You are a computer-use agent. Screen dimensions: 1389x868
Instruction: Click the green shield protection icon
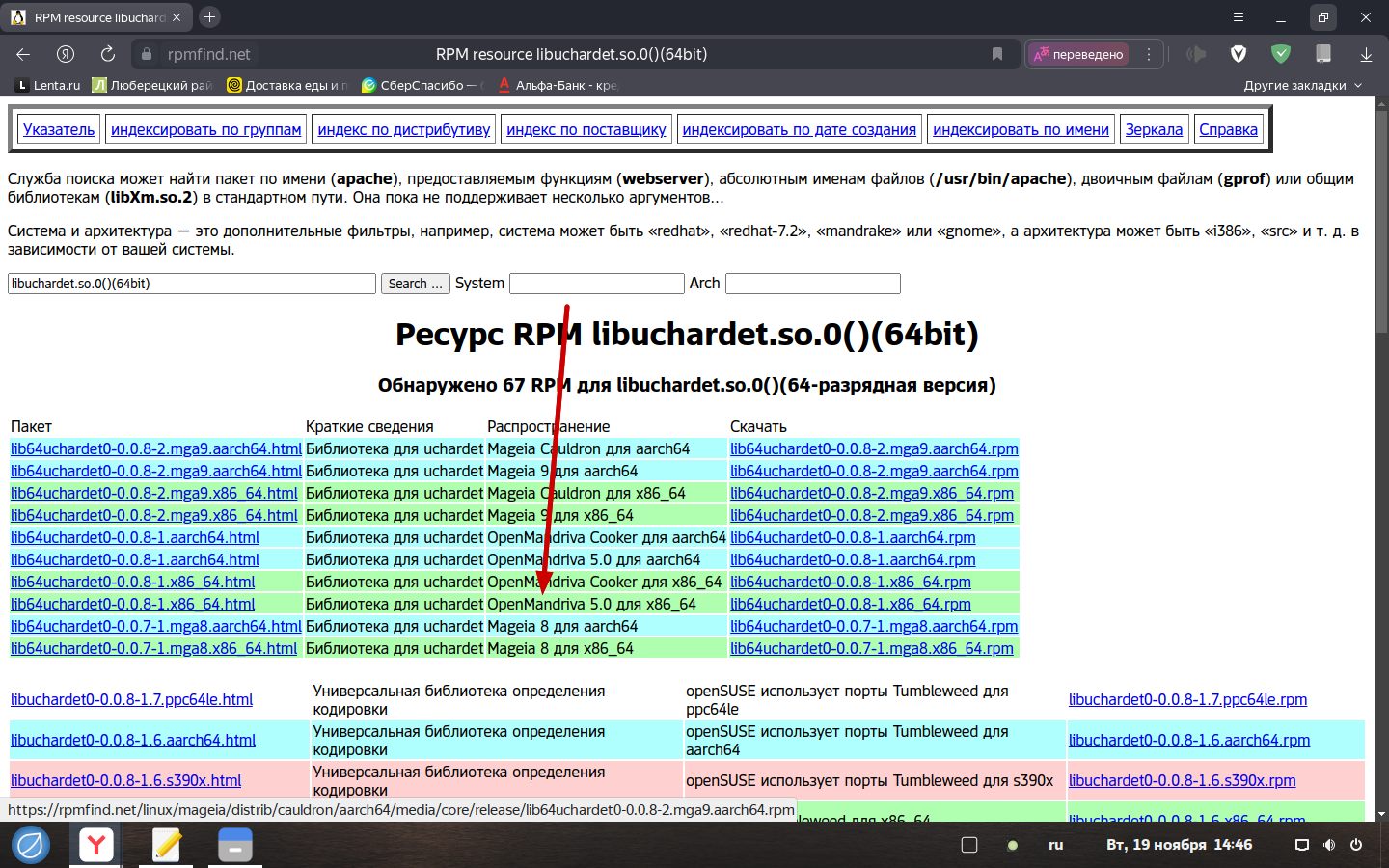coord(1281,54)
